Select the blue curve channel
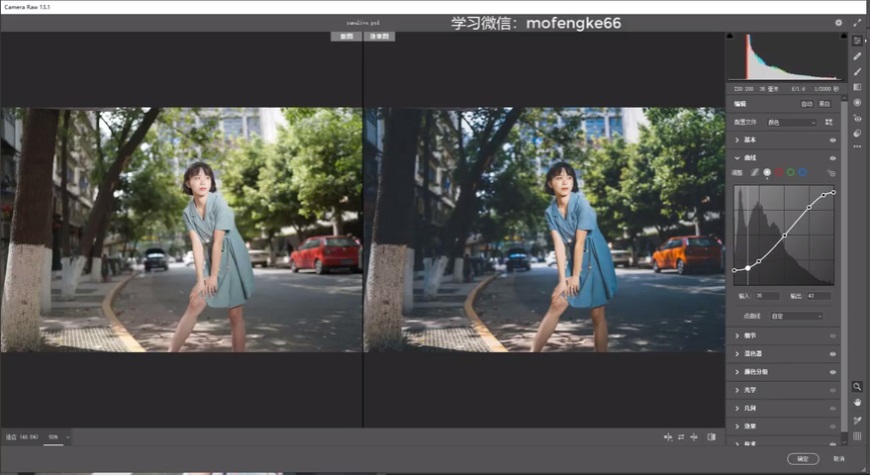The image size is (870, 475). coord(802,173)
